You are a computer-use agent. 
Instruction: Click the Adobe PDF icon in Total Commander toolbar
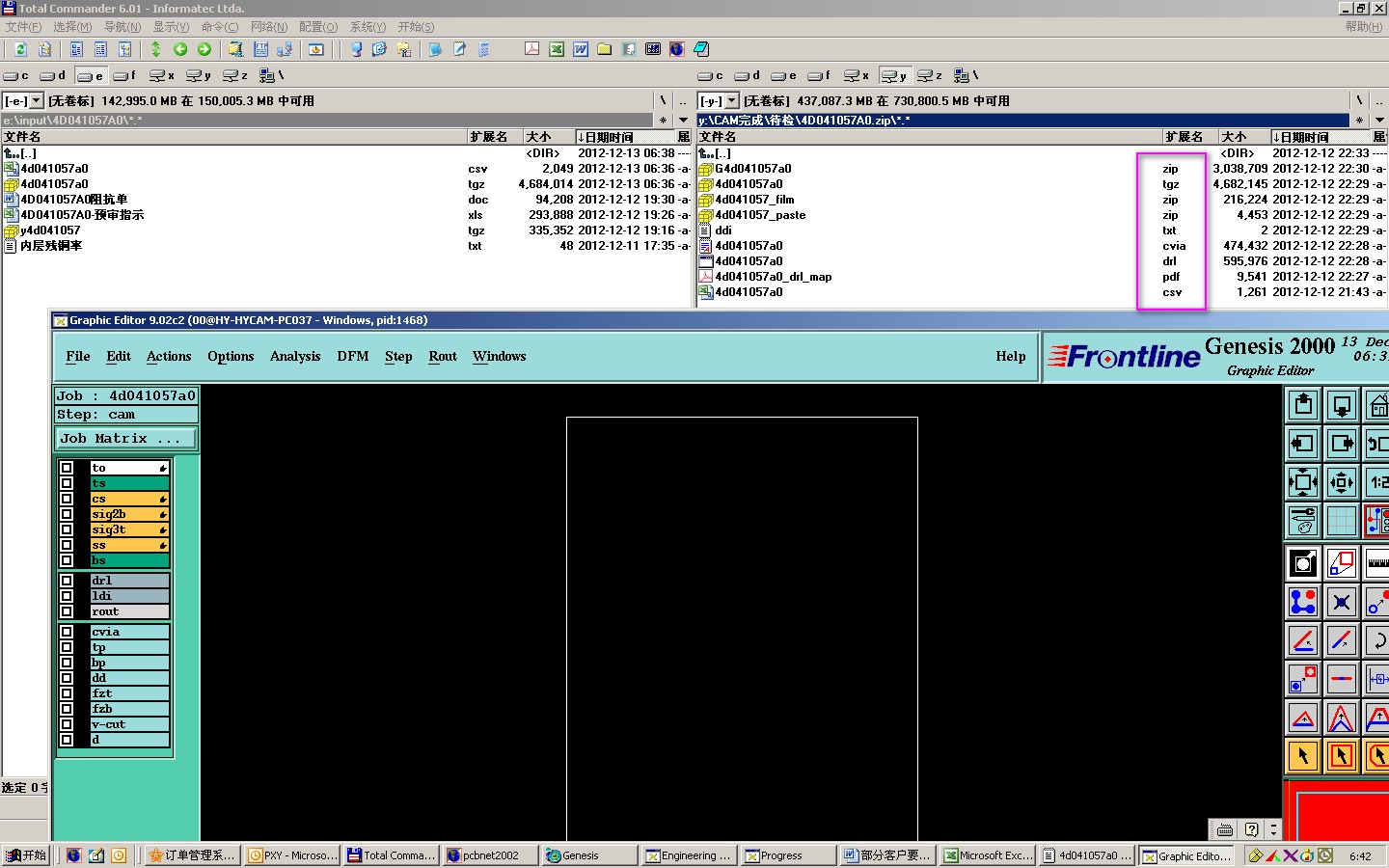pyautogui.click(x=531, y=49)
